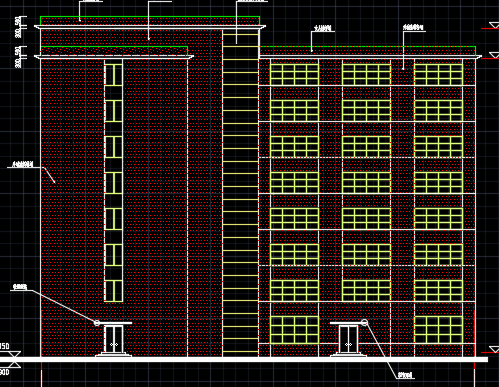Select the central yellow-striped stairwell column

click(x=240, y=193)
